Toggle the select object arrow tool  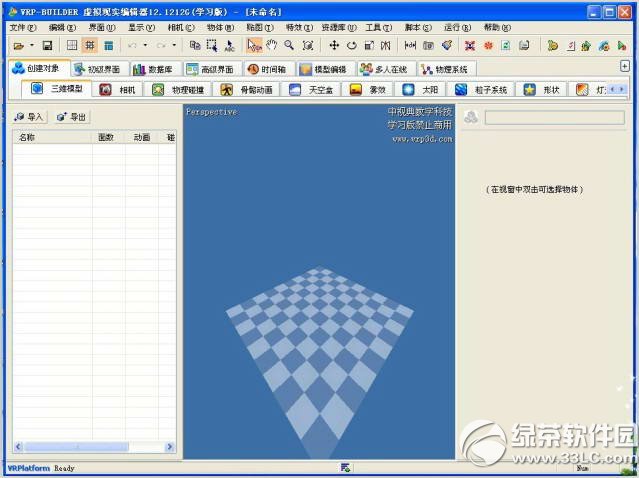tap(254, 45)
